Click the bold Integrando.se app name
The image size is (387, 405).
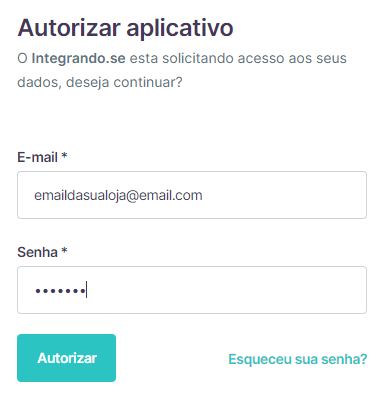tap(78, 58)
